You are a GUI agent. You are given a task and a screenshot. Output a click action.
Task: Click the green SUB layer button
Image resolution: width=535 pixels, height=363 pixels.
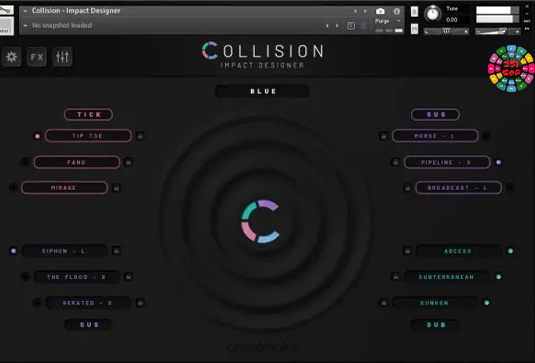coord(435,324)
